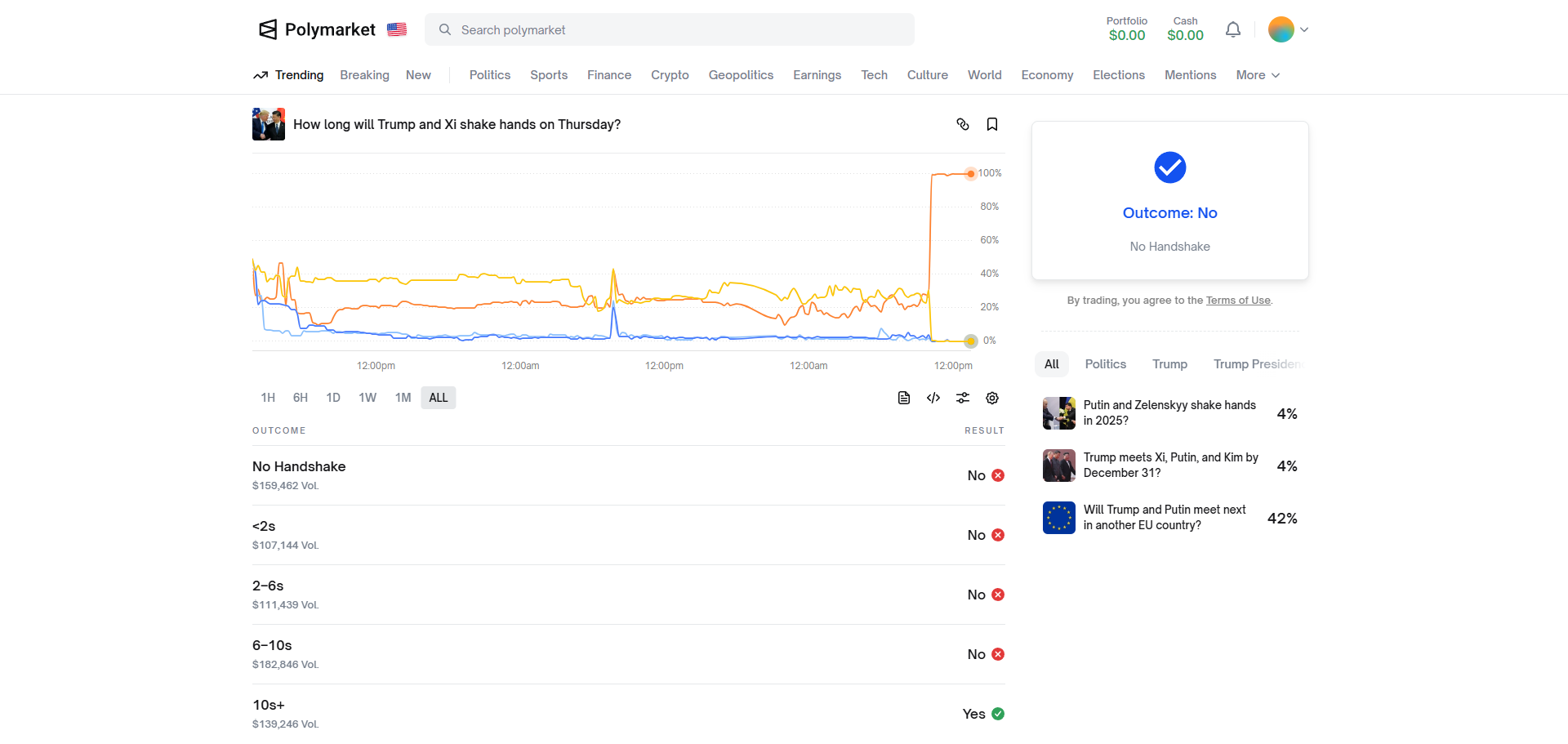
Task: Bookmark this handshake market
Action: pos(992,124)
